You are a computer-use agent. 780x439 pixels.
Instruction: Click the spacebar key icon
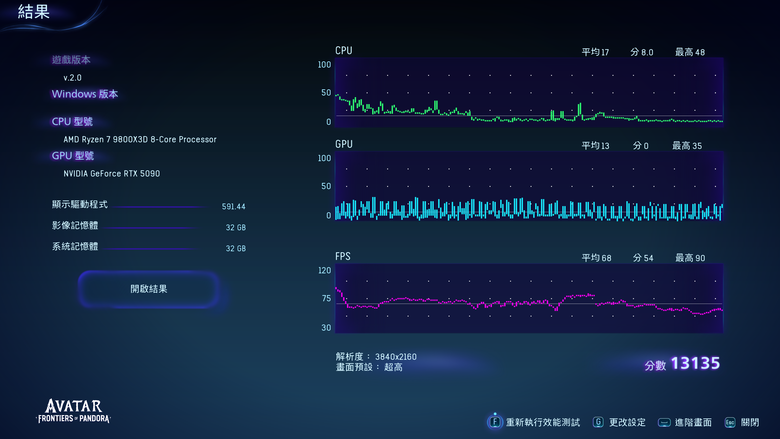click(664, 423)
